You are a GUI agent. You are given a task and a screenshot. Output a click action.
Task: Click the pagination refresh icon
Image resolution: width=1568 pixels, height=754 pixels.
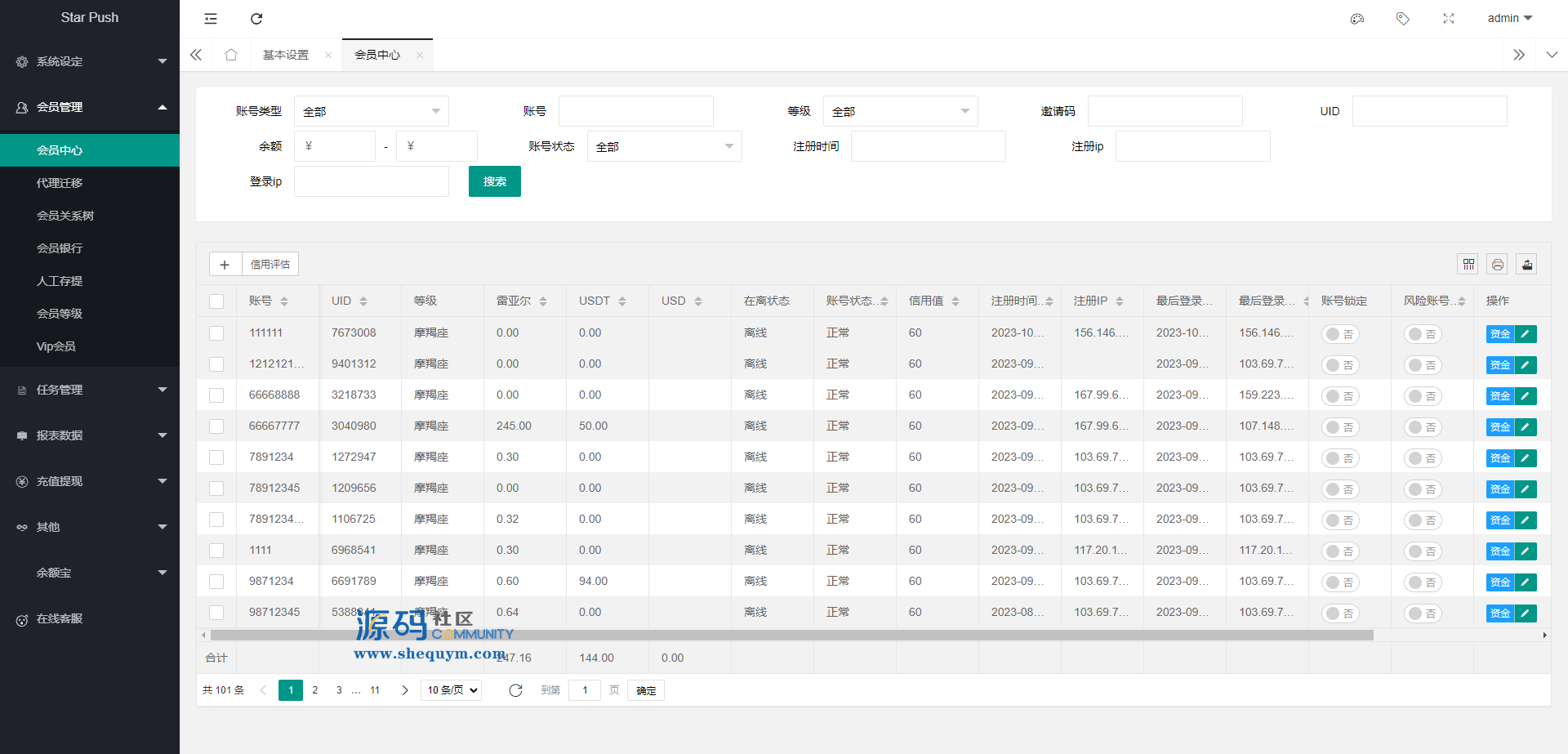coord(515,691)
